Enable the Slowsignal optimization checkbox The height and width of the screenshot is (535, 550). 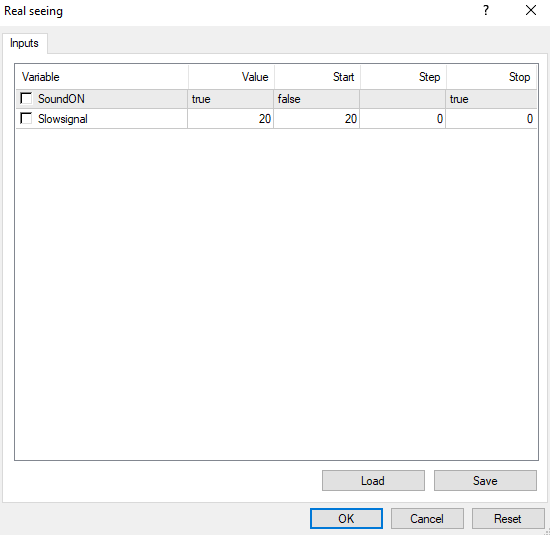coord(26,119)
